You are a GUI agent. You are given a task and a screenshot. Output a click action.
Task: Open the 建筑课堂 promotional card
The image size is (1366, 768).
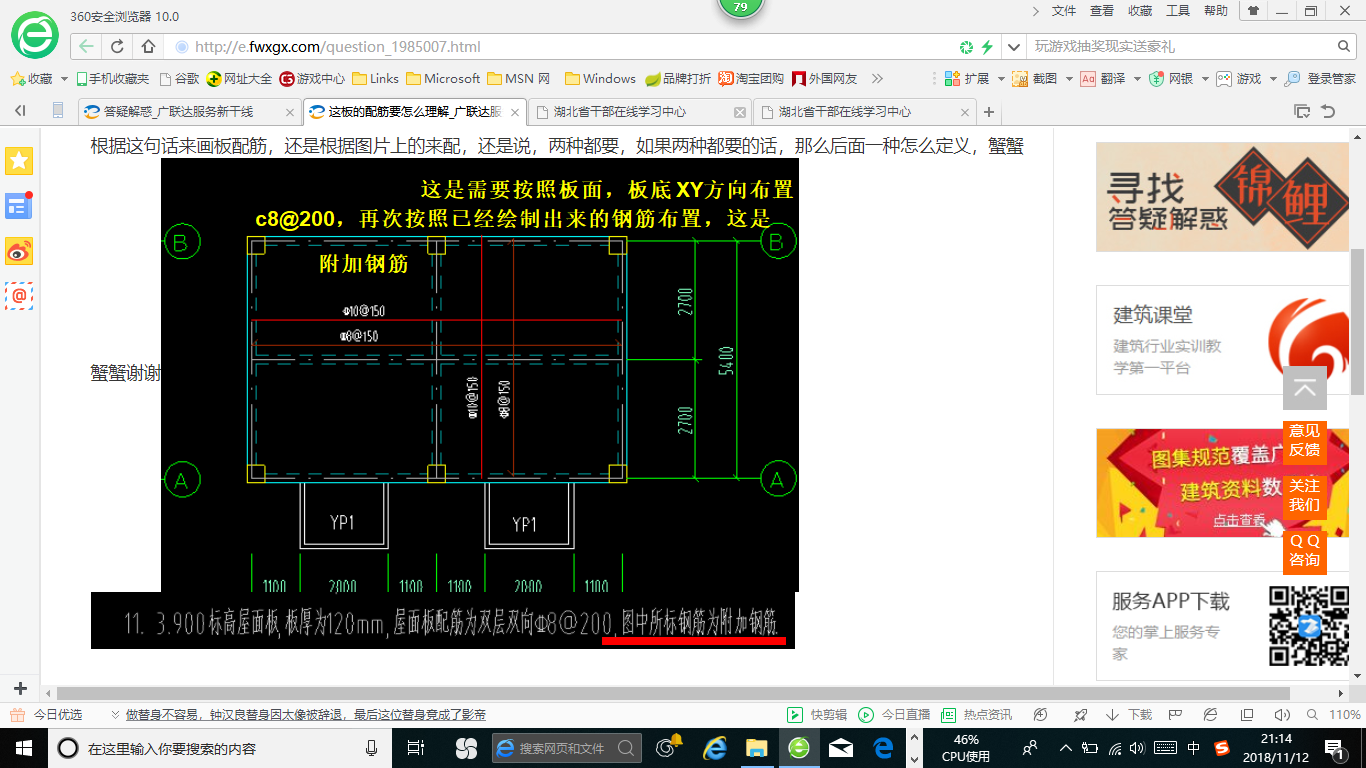1222,340
